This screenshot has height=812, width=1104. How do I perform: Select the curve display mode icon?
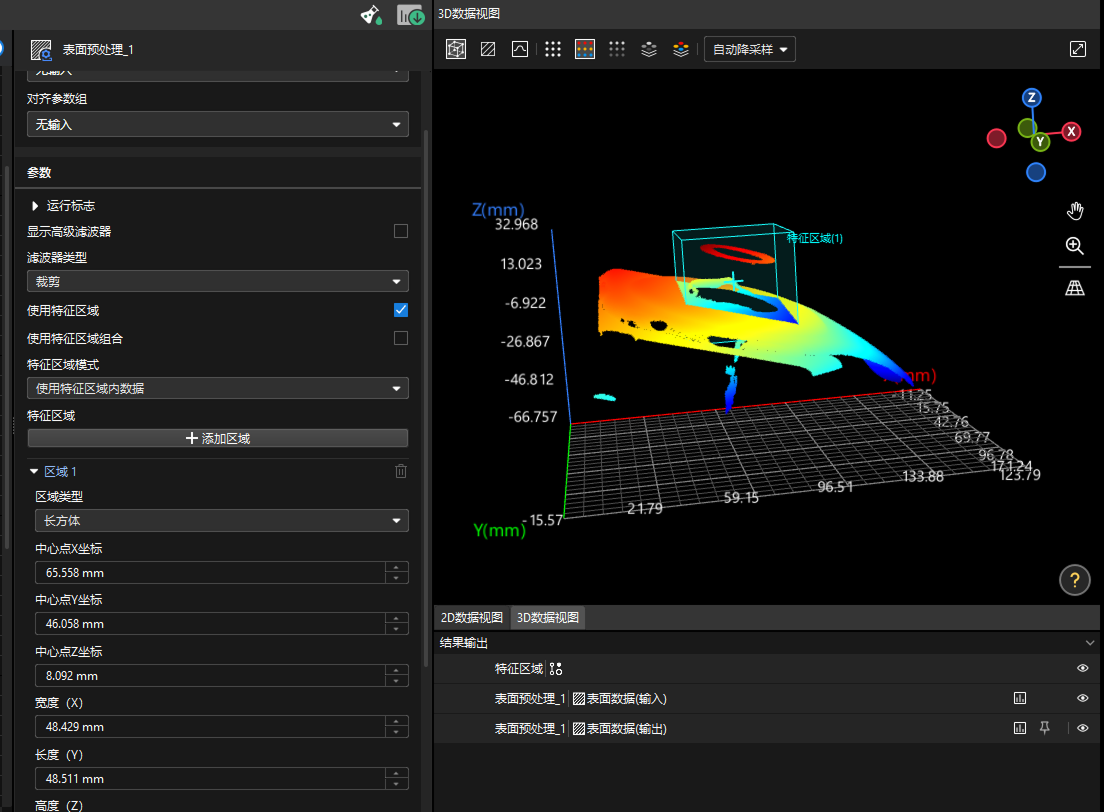[x=519, y=48]
